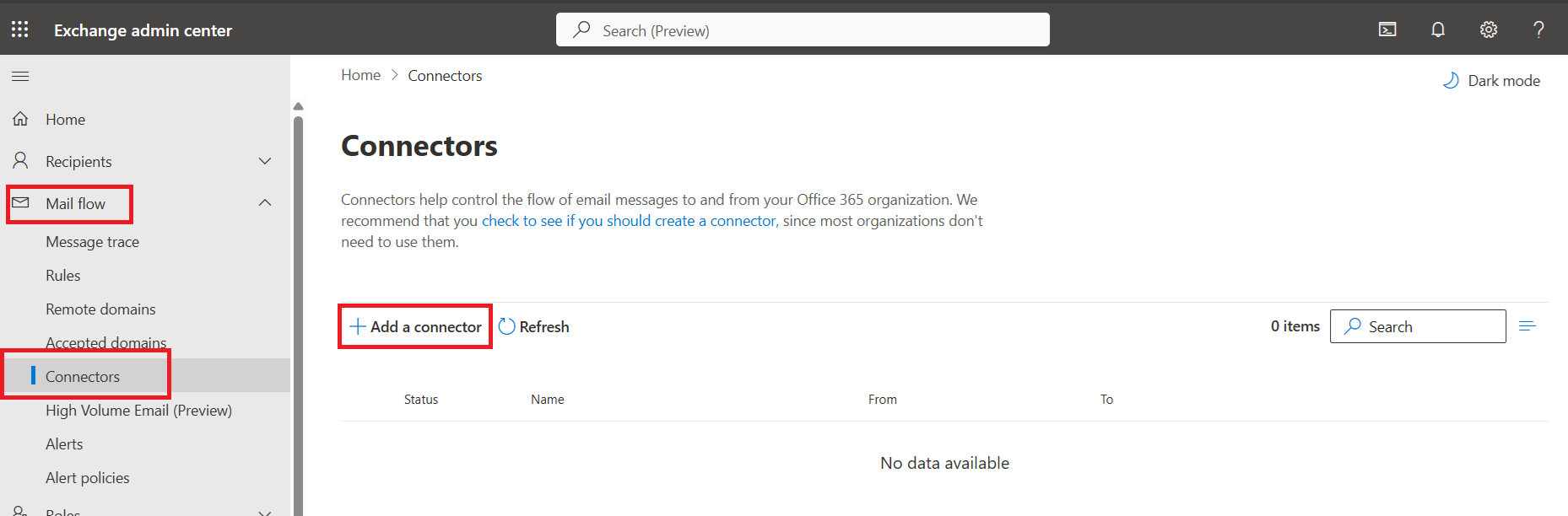Sort by the To column header
Image resolution: width=1568 pixels, height=516 pixels.
click(1107, 400)
